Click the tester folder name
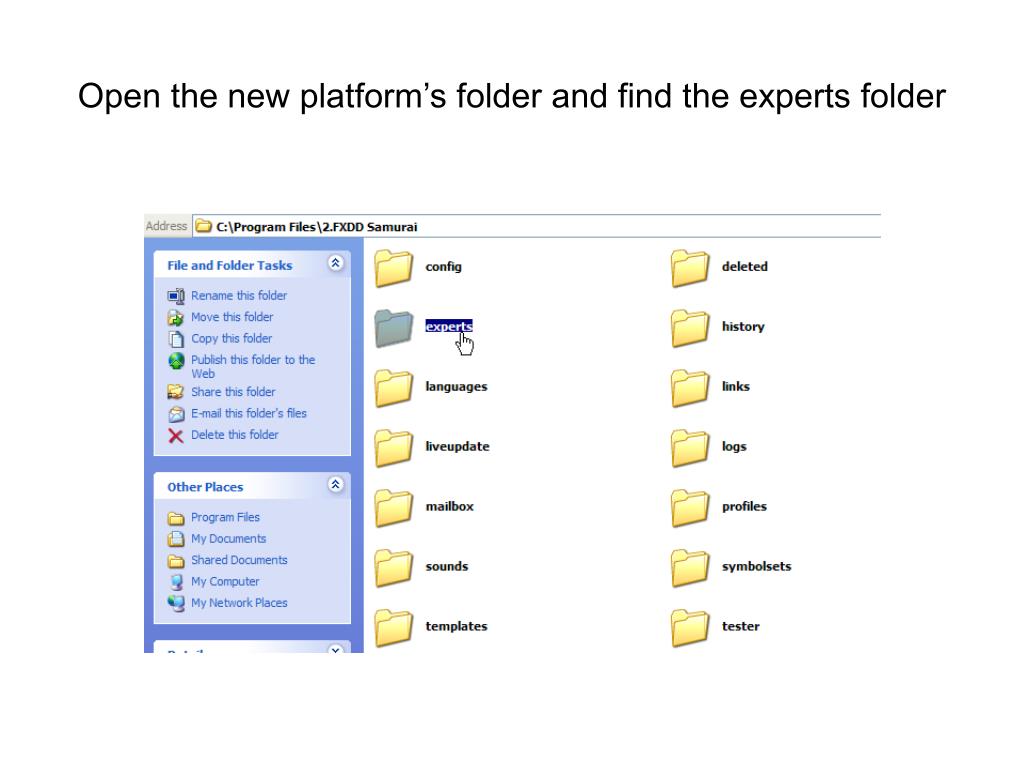Screen dimensions: 1024x768 click(x=741, y=626)
